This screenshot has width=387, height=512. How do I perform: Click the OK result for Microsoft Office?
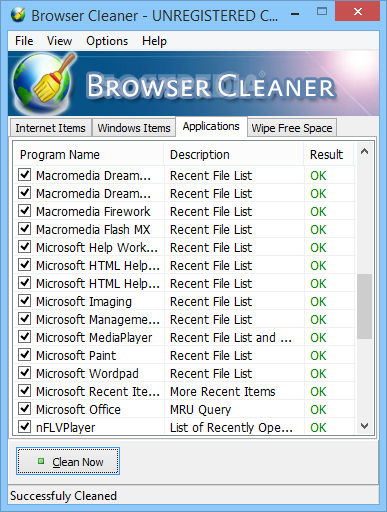click(318, 410)
